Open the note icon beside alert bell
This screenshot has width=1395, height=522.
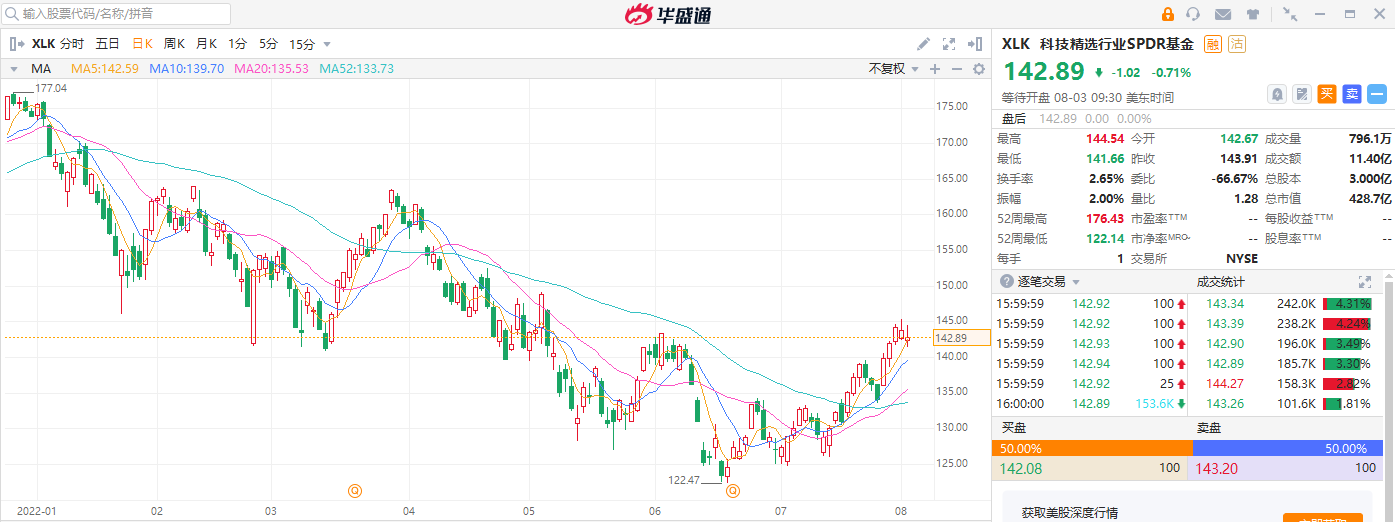(x=1302, y=94)
